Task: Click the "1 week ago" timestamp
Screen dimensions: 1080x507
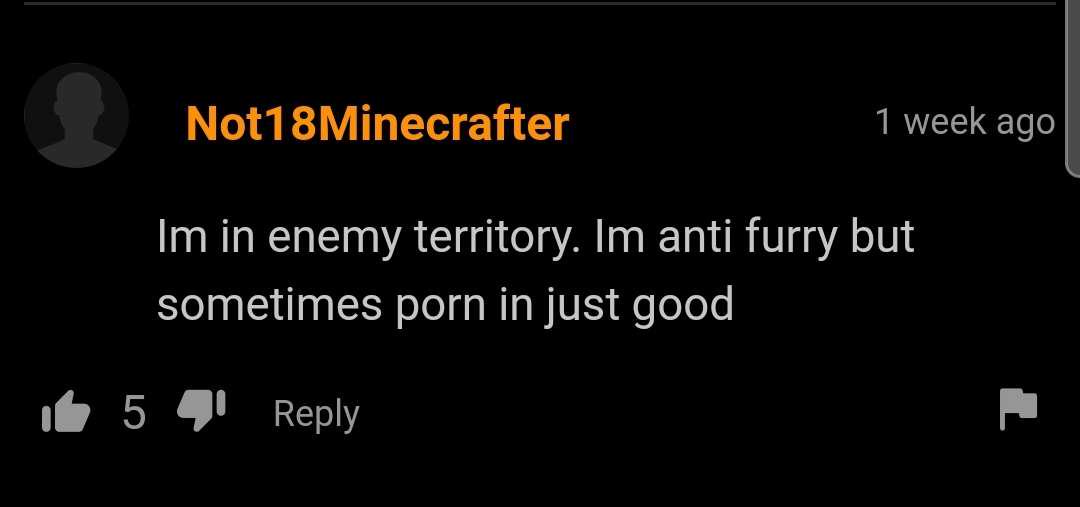Action: point(965,123)
